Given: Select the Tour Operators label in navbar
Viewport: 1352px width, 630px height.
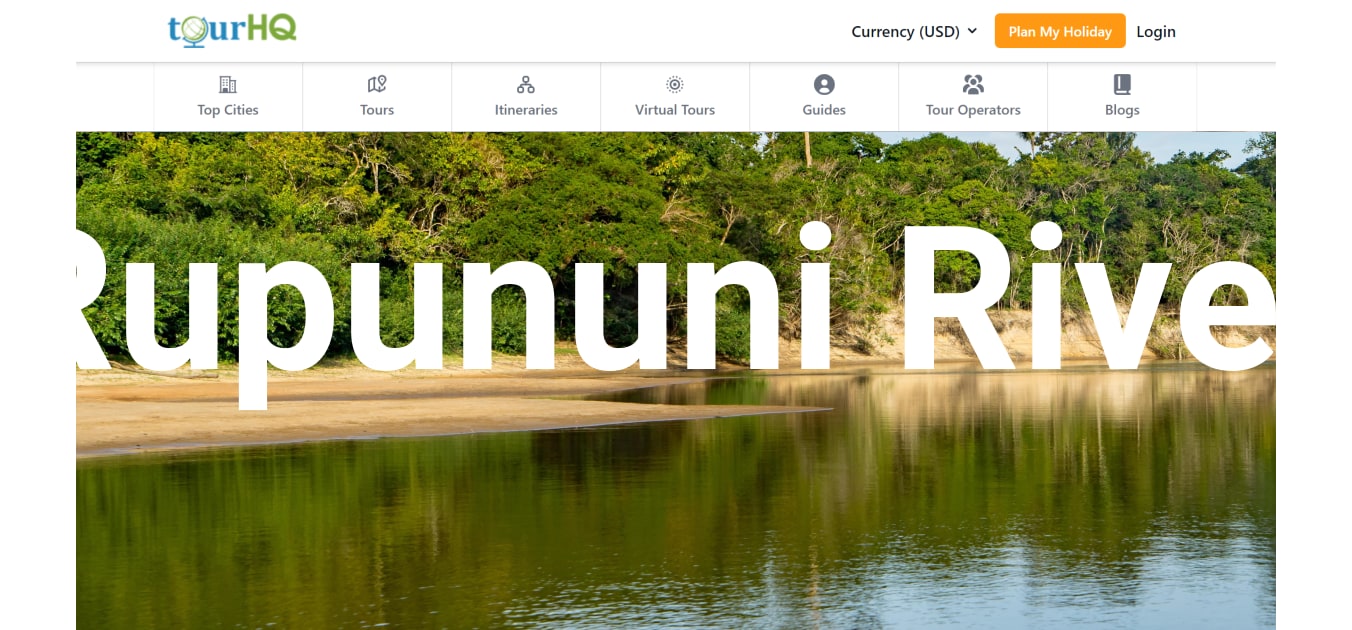Looking at the screenshot, I should click(973, 110).
